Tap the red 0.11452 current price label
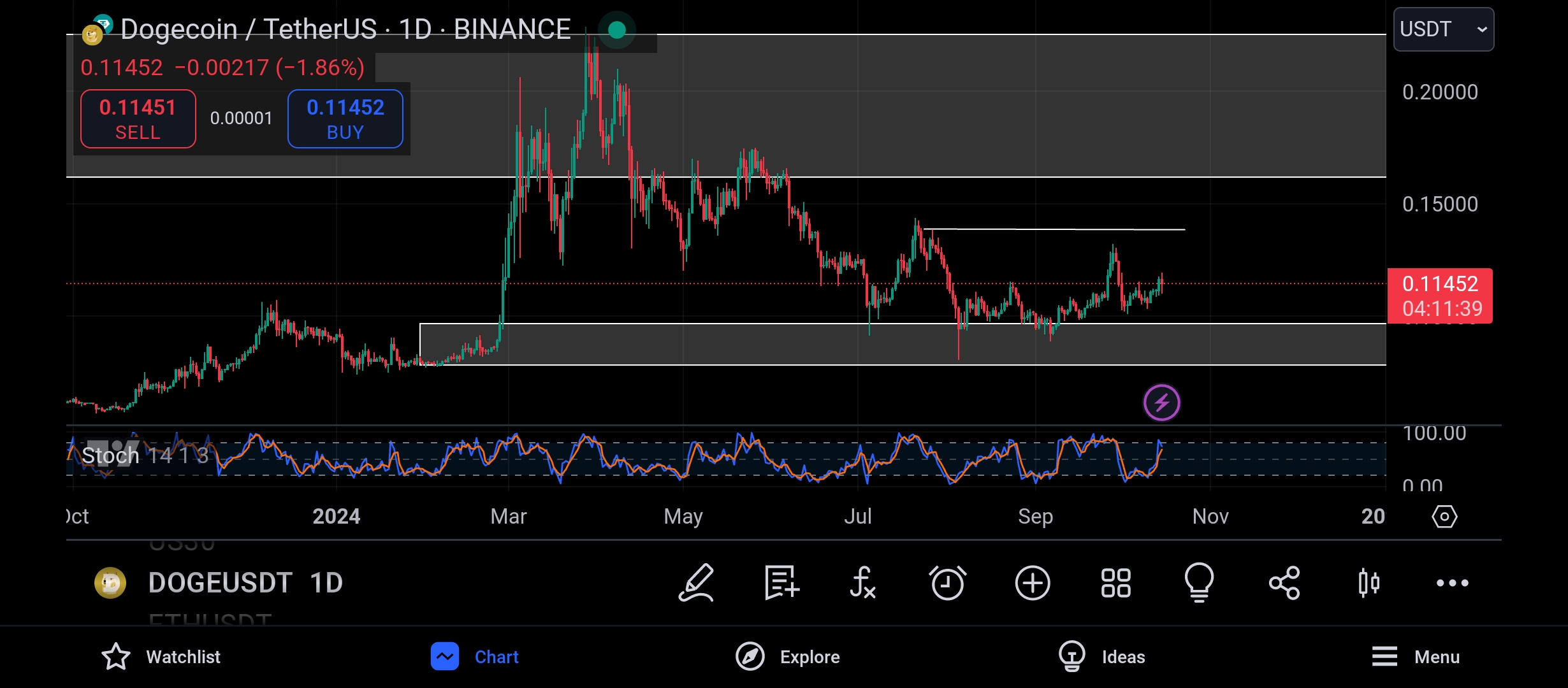This screenshot has width=1568, height=688. coord(1440,296)
